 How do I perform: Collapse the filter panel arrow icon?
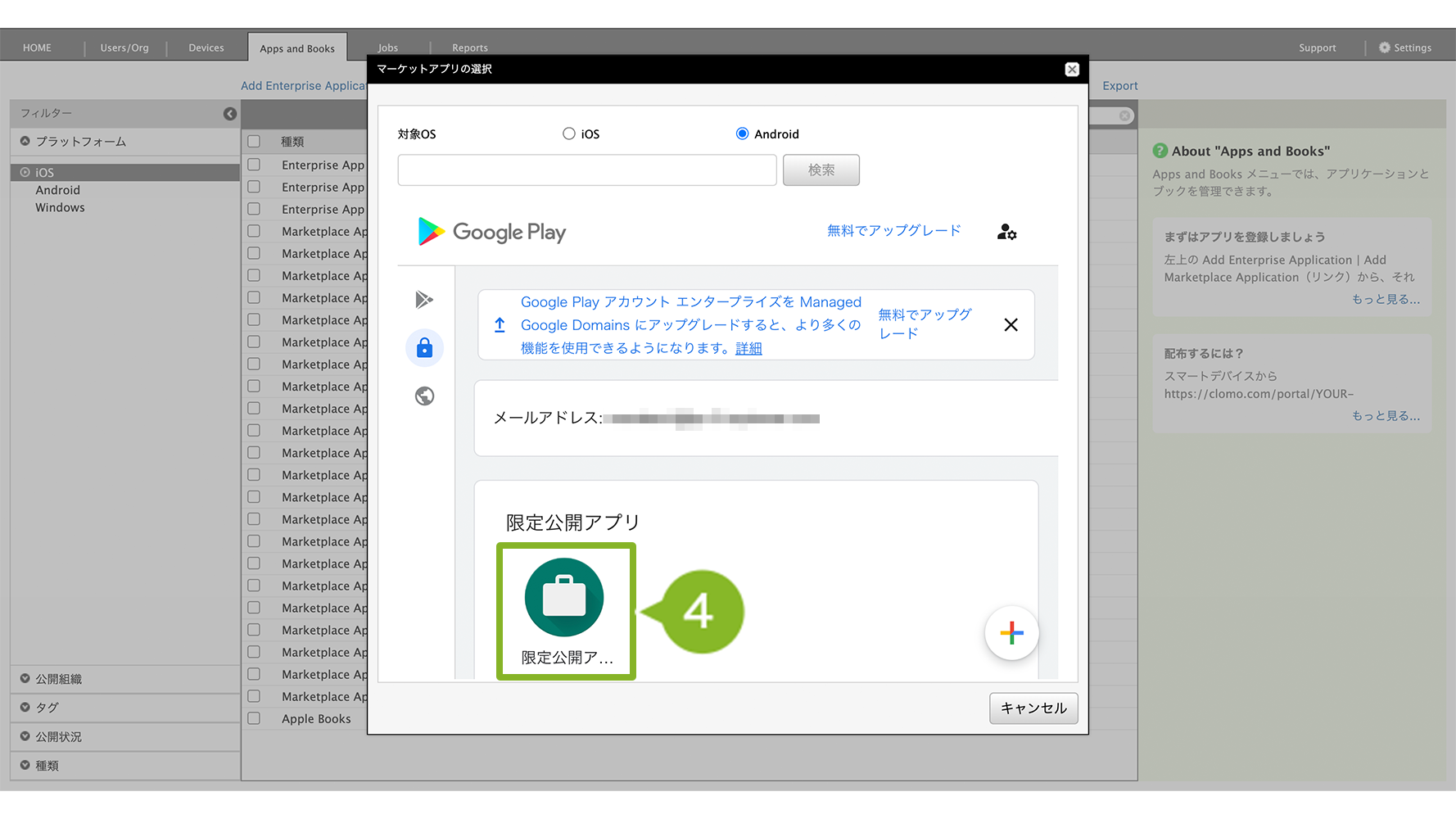click(x=230, y=114)
